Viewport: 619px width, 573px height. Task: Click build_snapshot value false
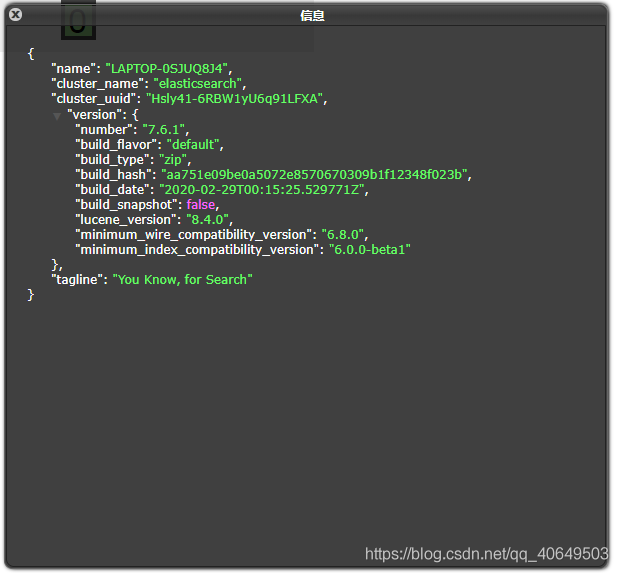pyautogui.click(x=201, y=205)
